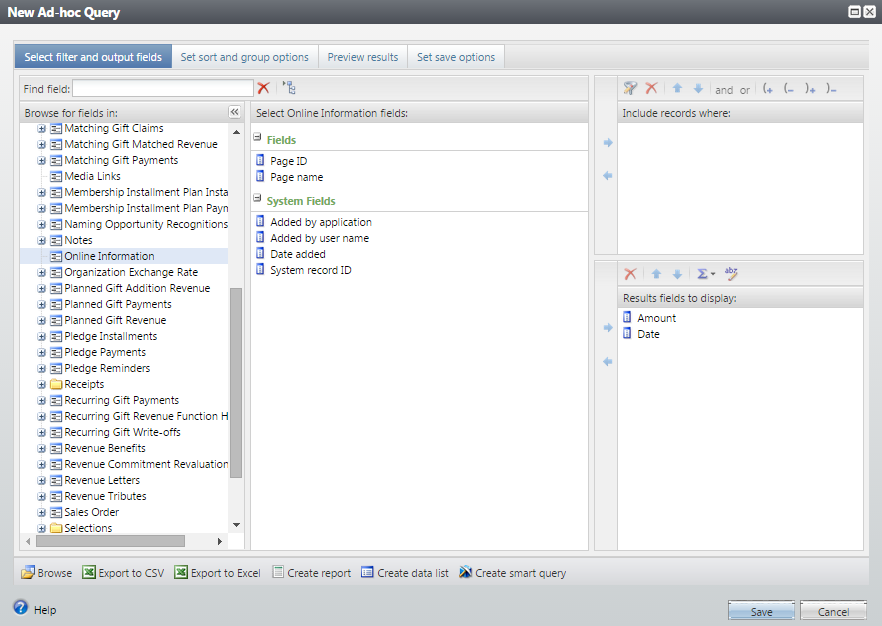Expand the Matching Gift Claims node
This screenshot has width=882, height=626.
coord(42,129)
